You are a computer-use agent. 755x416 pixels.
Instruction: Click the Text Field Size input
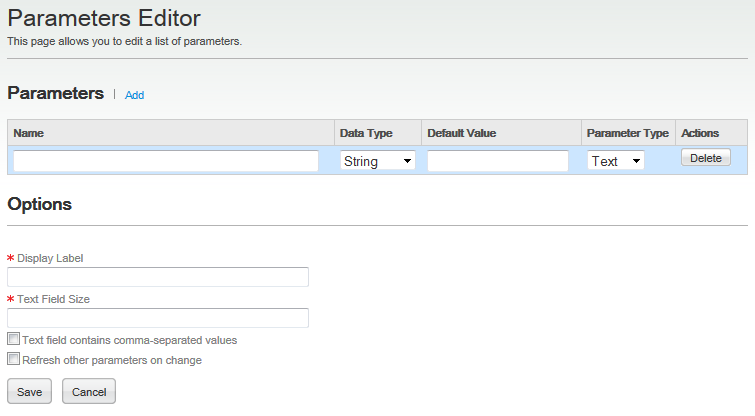158,318
